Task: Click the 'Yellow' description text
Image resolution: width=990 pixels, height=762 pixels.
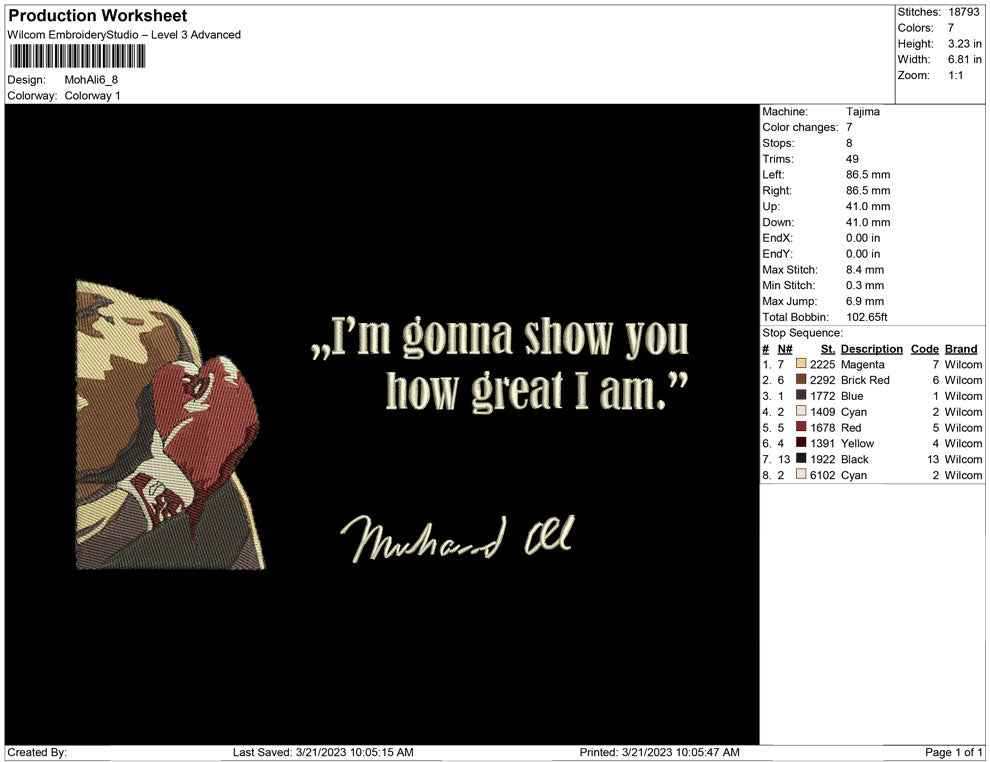Action: point(857,443)
